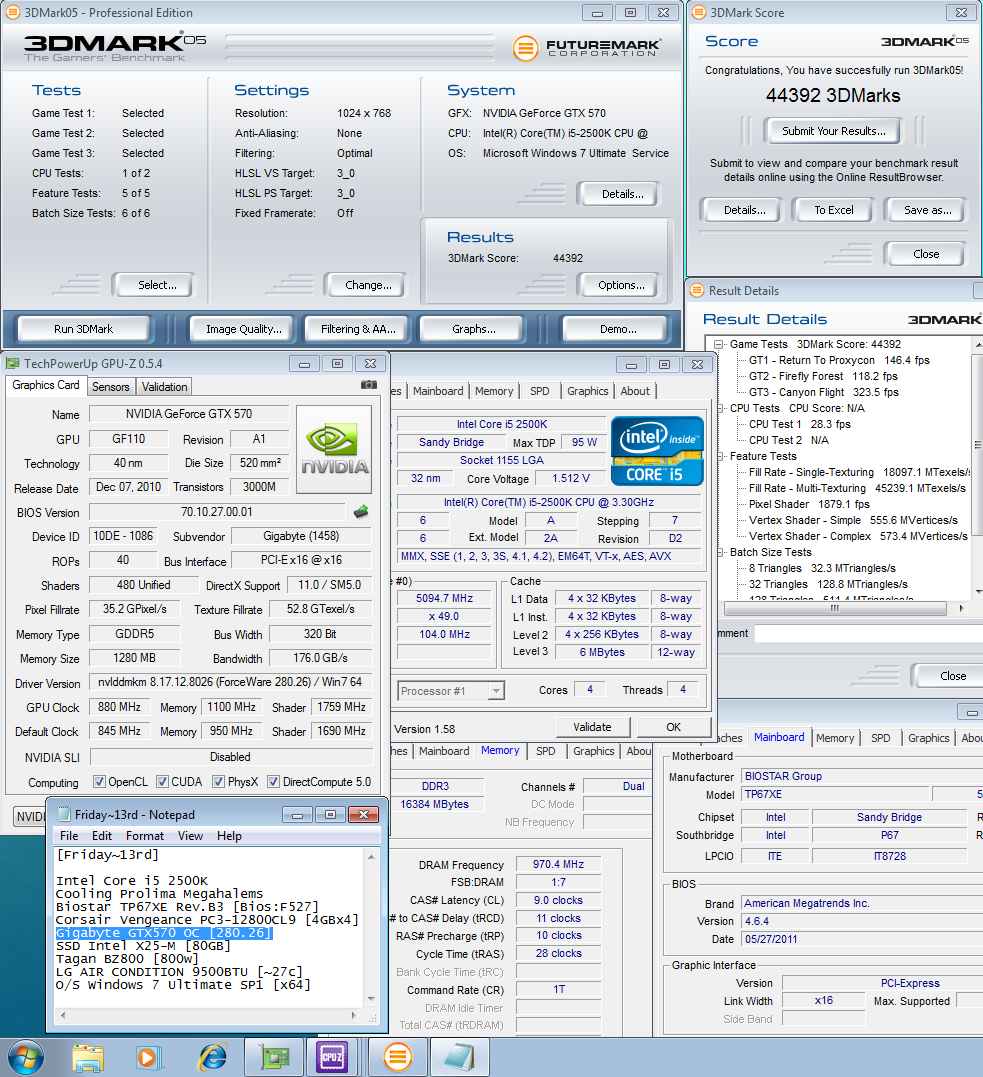Toggle the DirectCompute 5.0 checkbox
The width and height of the screenshot is (983, 1077).
click(x=272, y=782)
